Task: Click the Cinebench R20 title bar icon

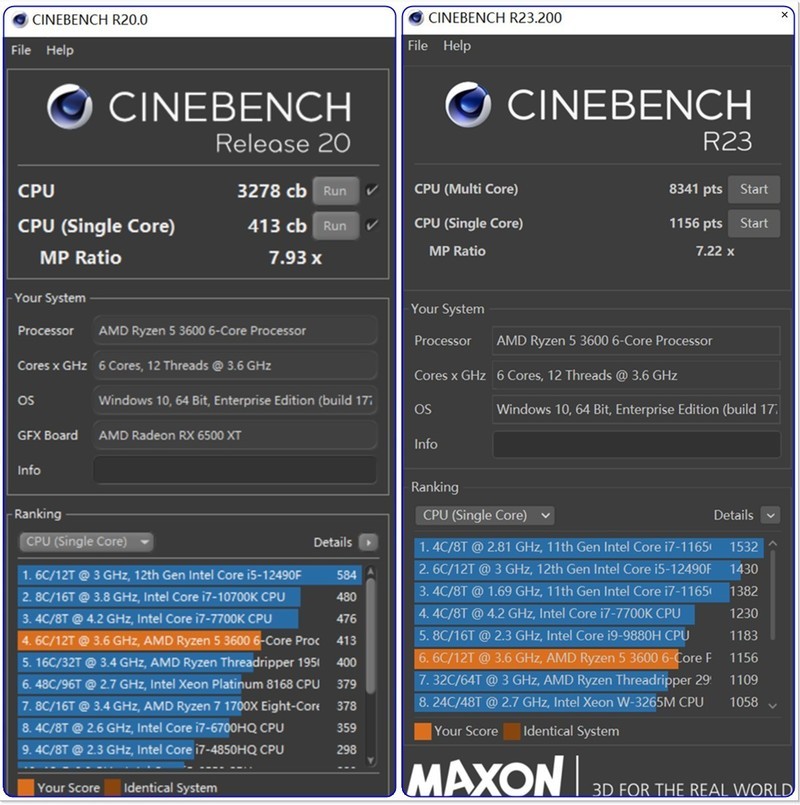Action: point(19,19)
